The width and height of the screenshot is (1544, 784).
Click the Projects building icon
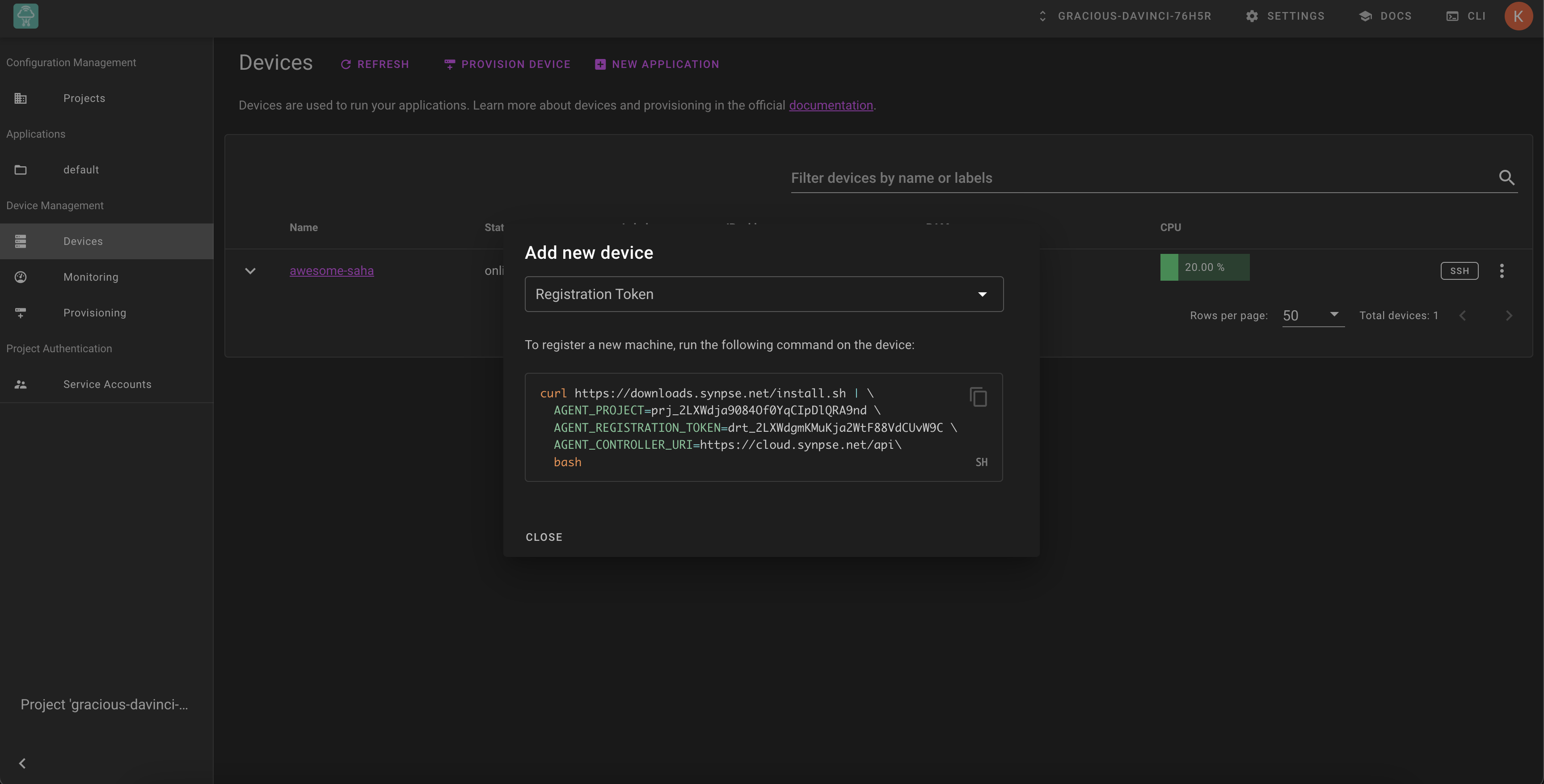[x=21, y=98]
